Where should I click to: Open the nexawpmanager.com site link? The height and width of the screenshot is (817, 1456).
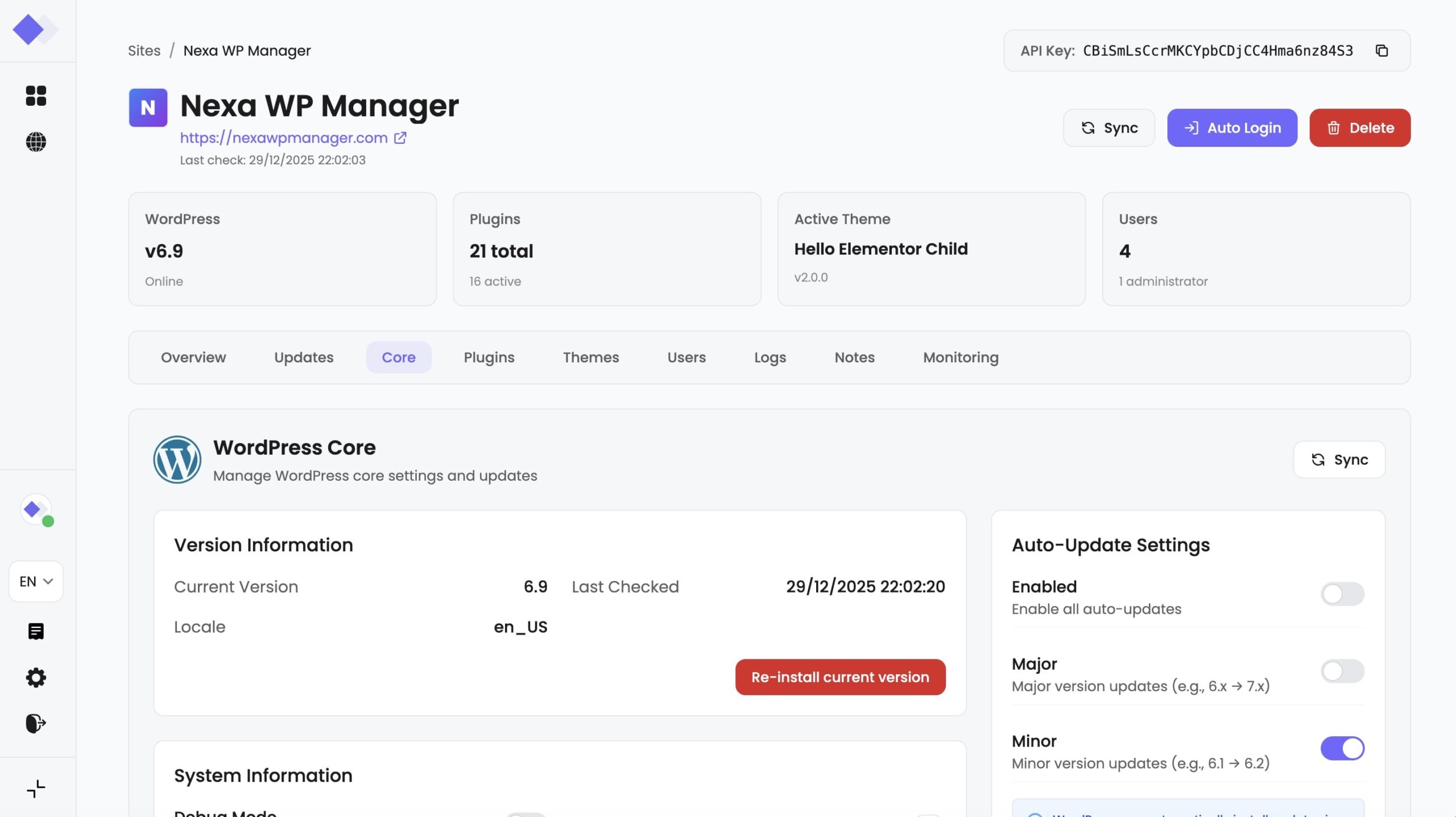pos(284,138)
